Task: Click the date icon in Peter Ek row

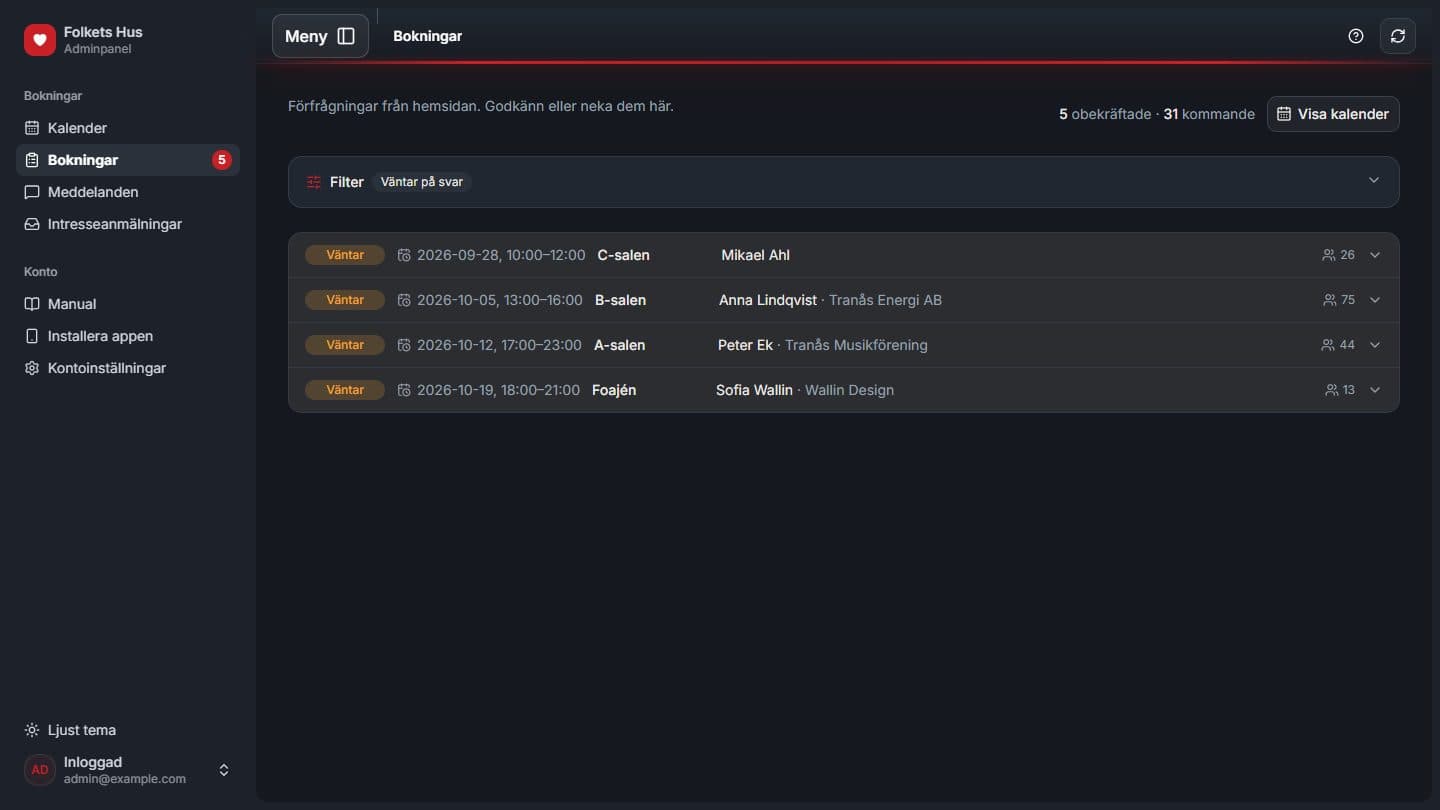Action: [x=404, y=345]
